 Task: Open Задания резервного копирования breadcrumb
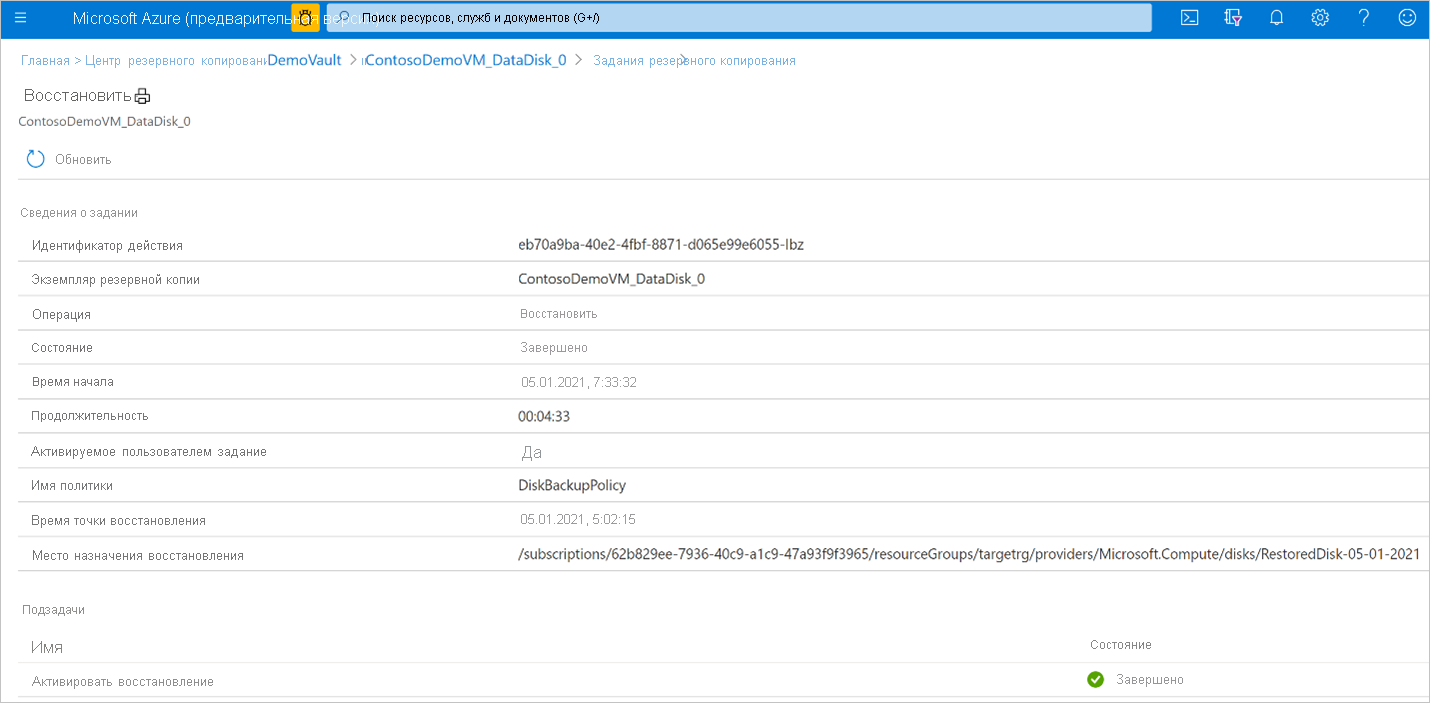pyautogui.click(x=694, y=61)
